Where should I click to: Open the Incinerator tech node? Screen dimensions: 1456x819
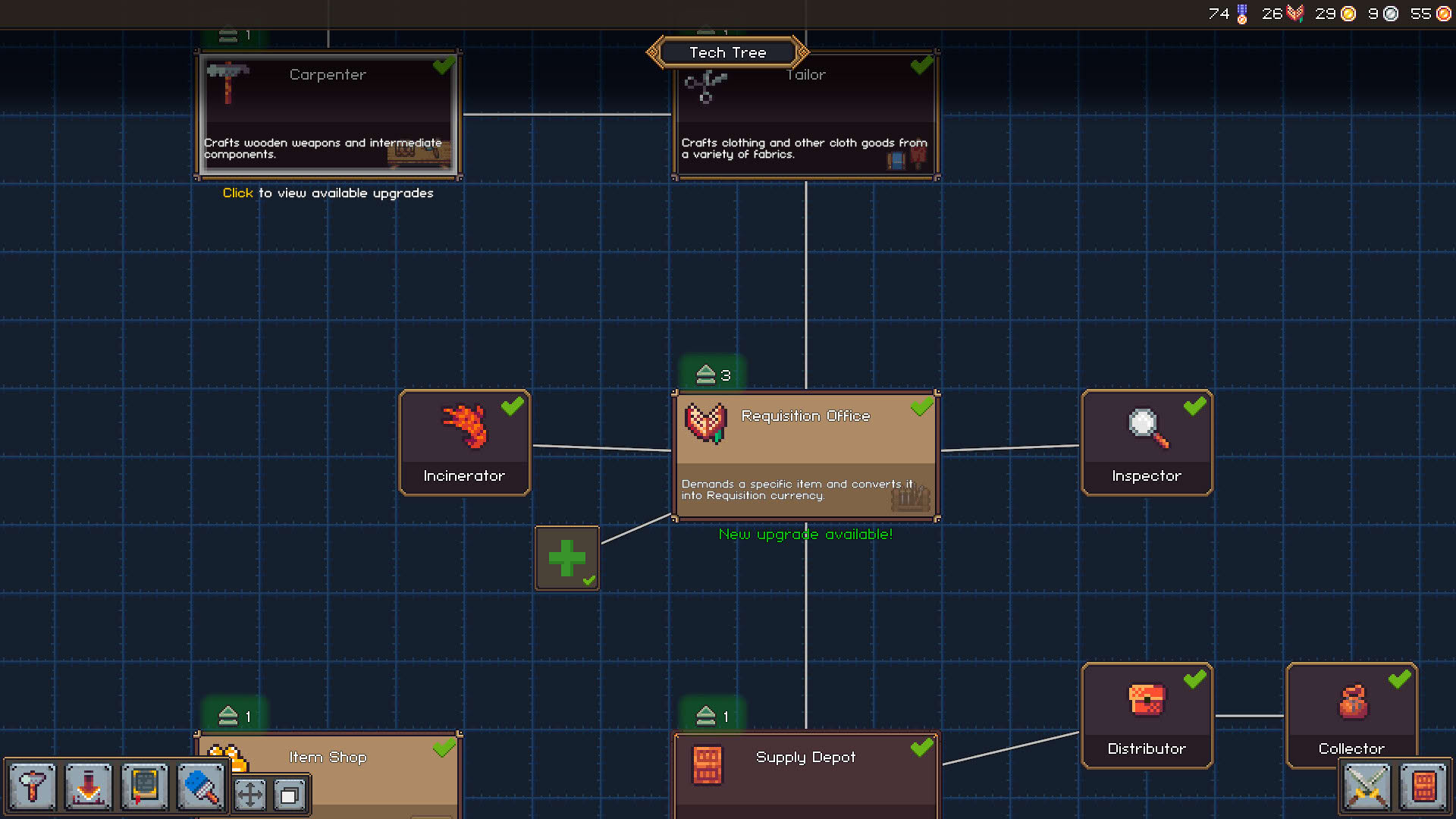464,443
